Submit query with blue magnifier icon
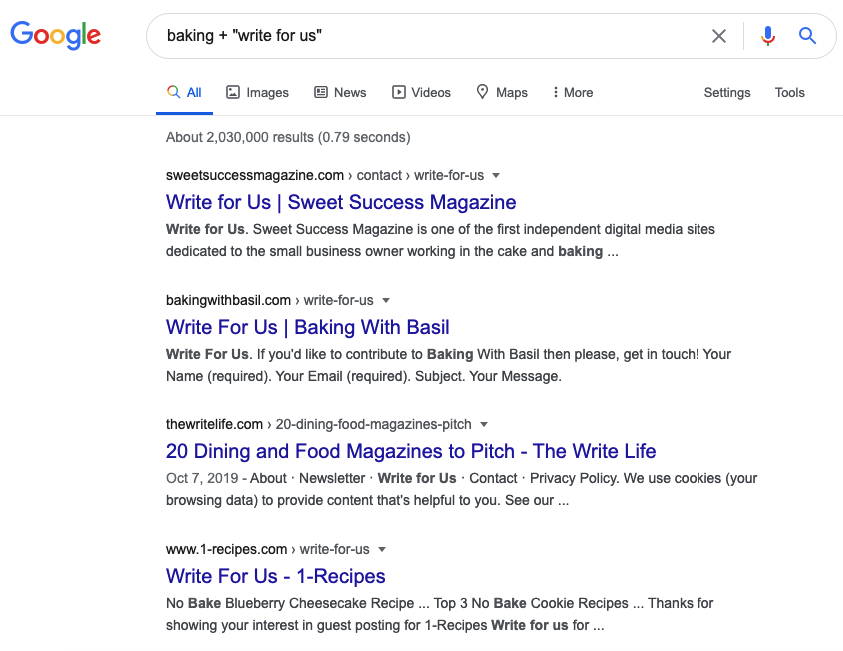The image size is (843, 651). 807,36
